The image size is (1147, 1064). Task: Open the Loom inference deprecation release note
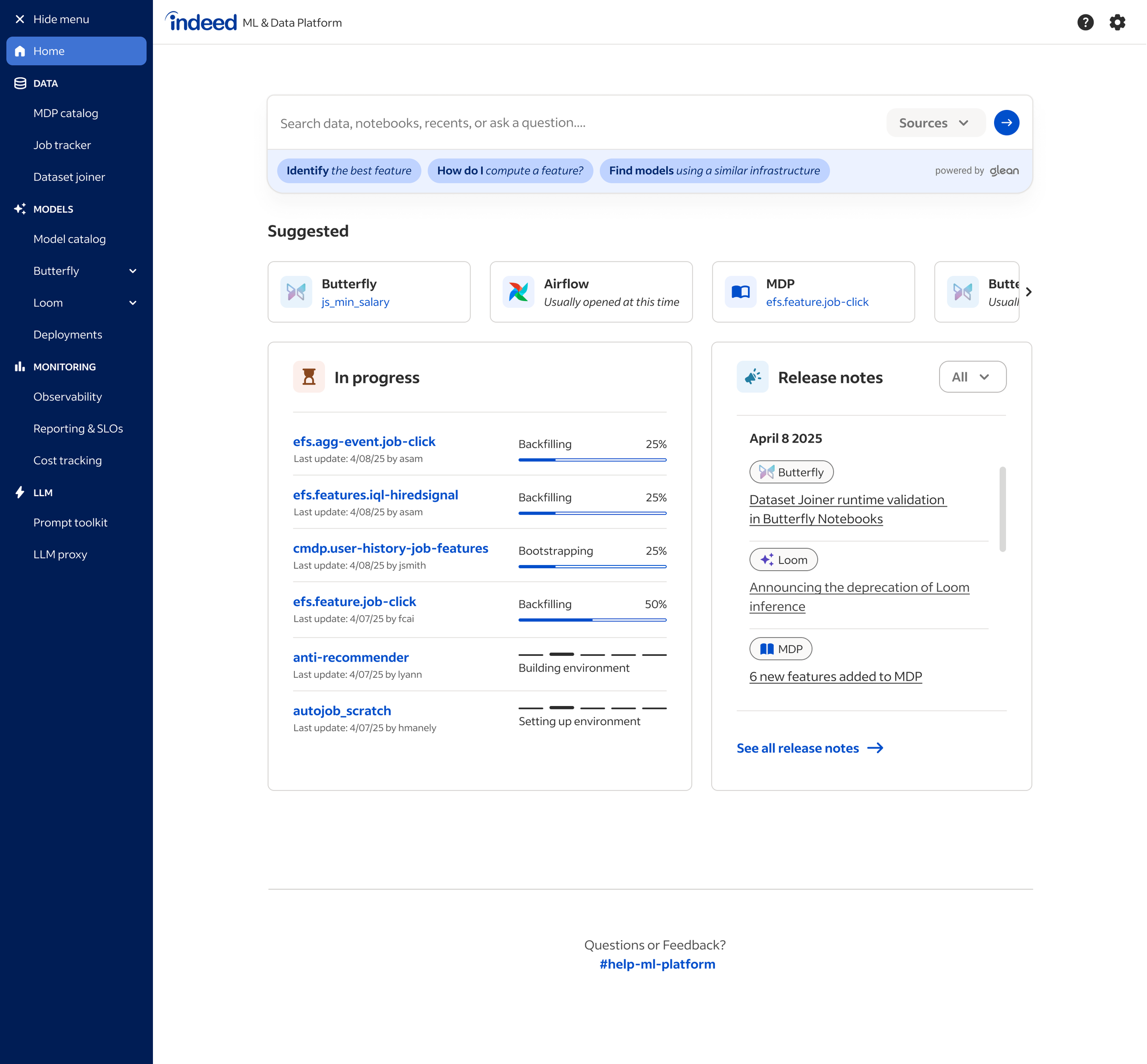pos(859,597)
